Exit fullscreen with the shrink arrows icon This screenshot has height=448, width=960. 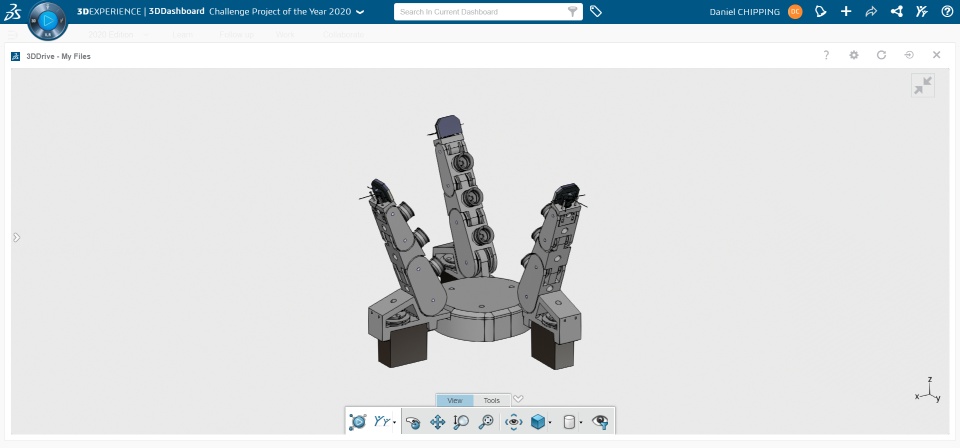(923, 86)
